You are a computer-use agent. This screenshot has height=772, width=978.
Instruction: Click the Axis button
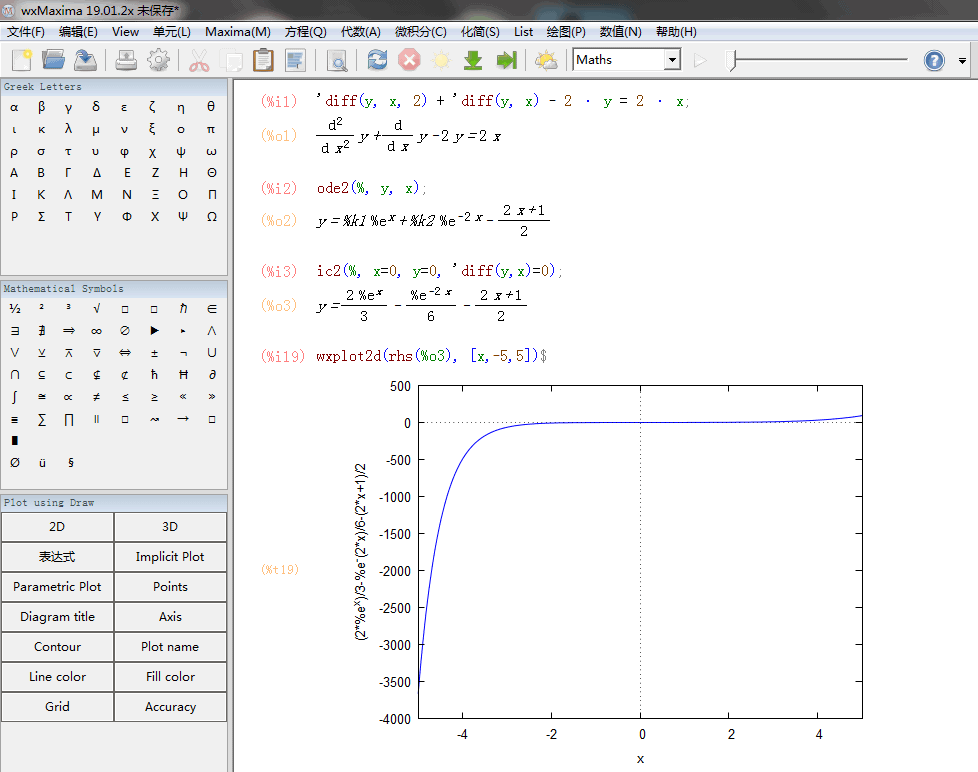tap(170, 617)
